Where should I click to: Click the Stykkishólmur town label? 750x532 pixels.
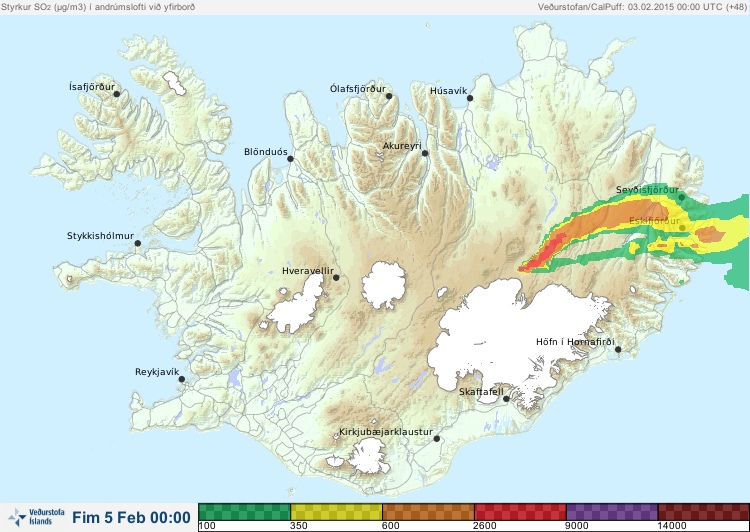click(x=100, y=236)
